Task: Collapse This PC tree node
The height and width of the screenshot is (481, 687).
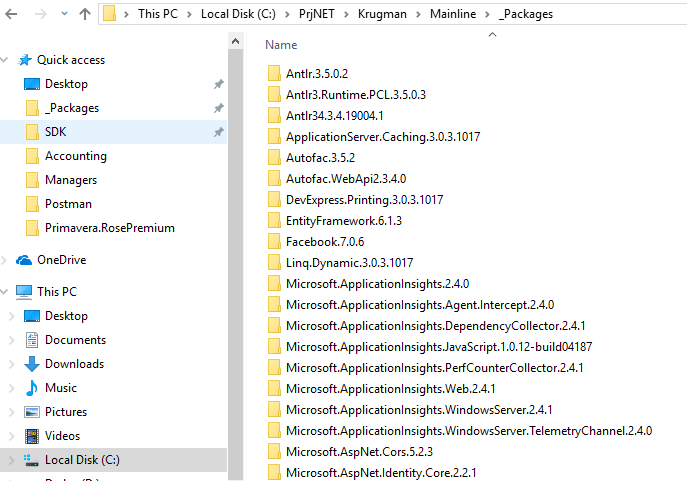Action: coord(5,292)
